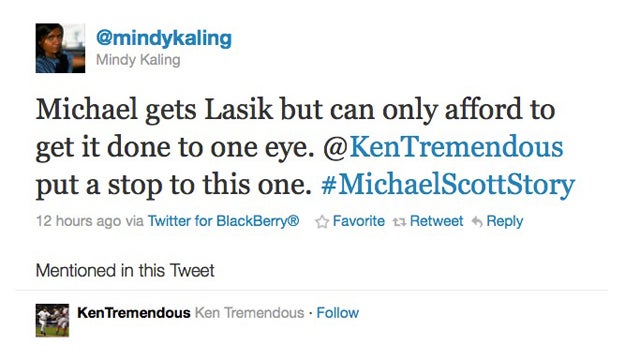Image resolution: width=640 pixels, height=360 pixels.
Task: Click the gray Mindy Kaling display name
Action: click(x=138, y=60)
